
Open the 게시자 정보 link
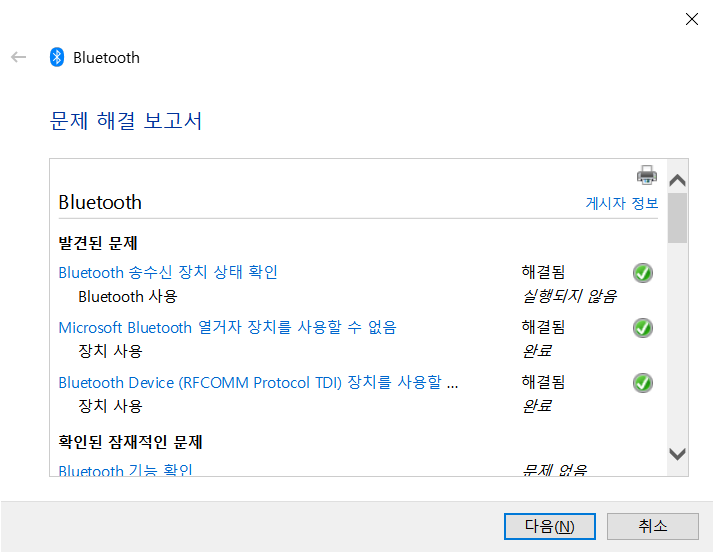tap(622, 203)
